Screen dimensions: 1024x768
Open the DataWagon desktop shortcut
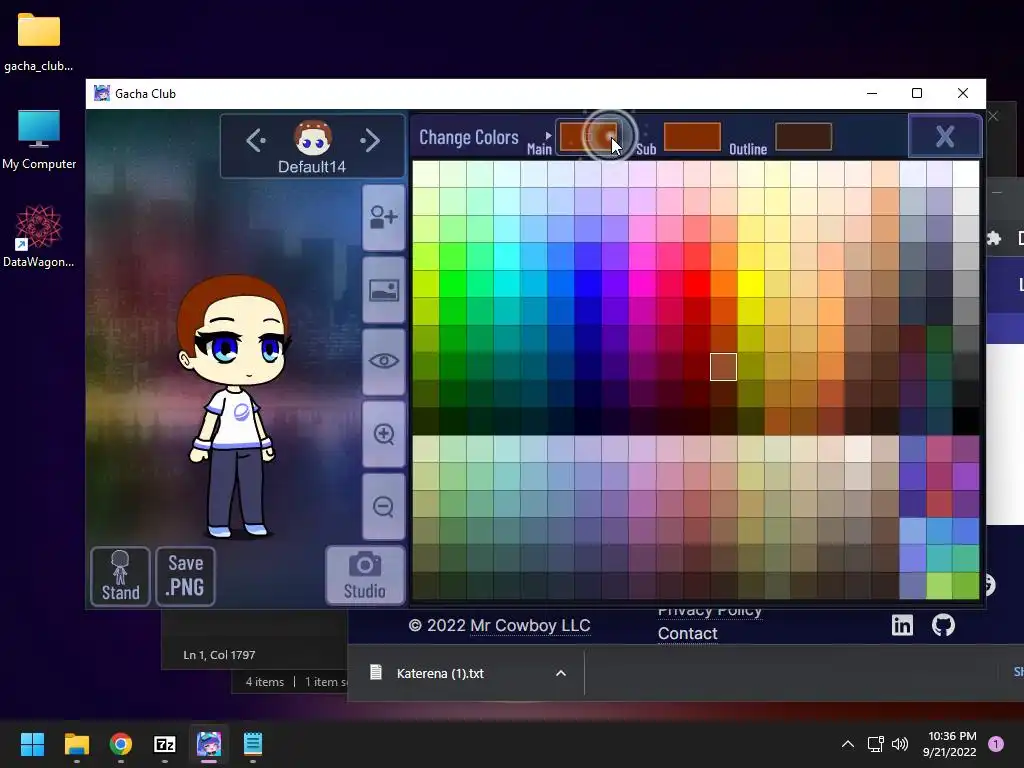pos(39,236)
